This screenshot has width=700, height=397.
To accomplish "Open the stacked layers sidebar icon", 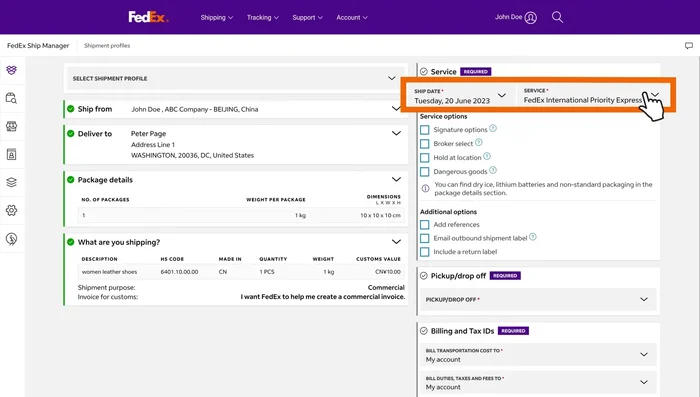I will [12, 182].
